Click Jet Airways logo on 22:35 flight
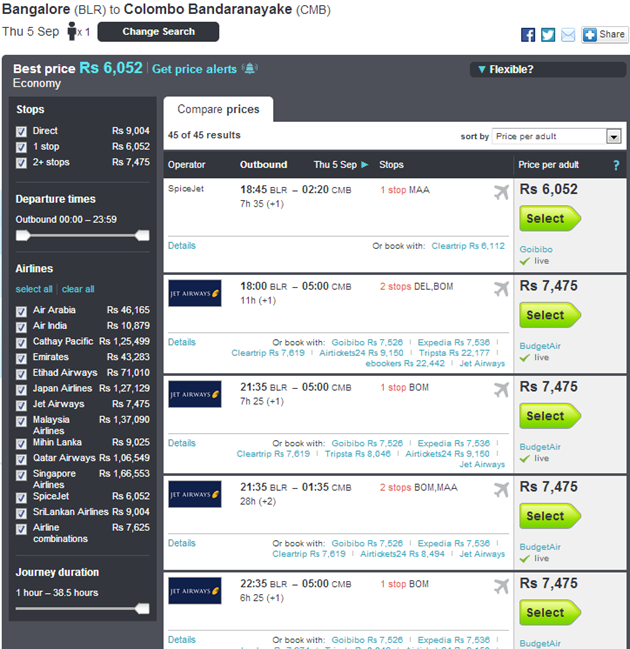This screenshot has width=630, height=649. pos(195,591)
